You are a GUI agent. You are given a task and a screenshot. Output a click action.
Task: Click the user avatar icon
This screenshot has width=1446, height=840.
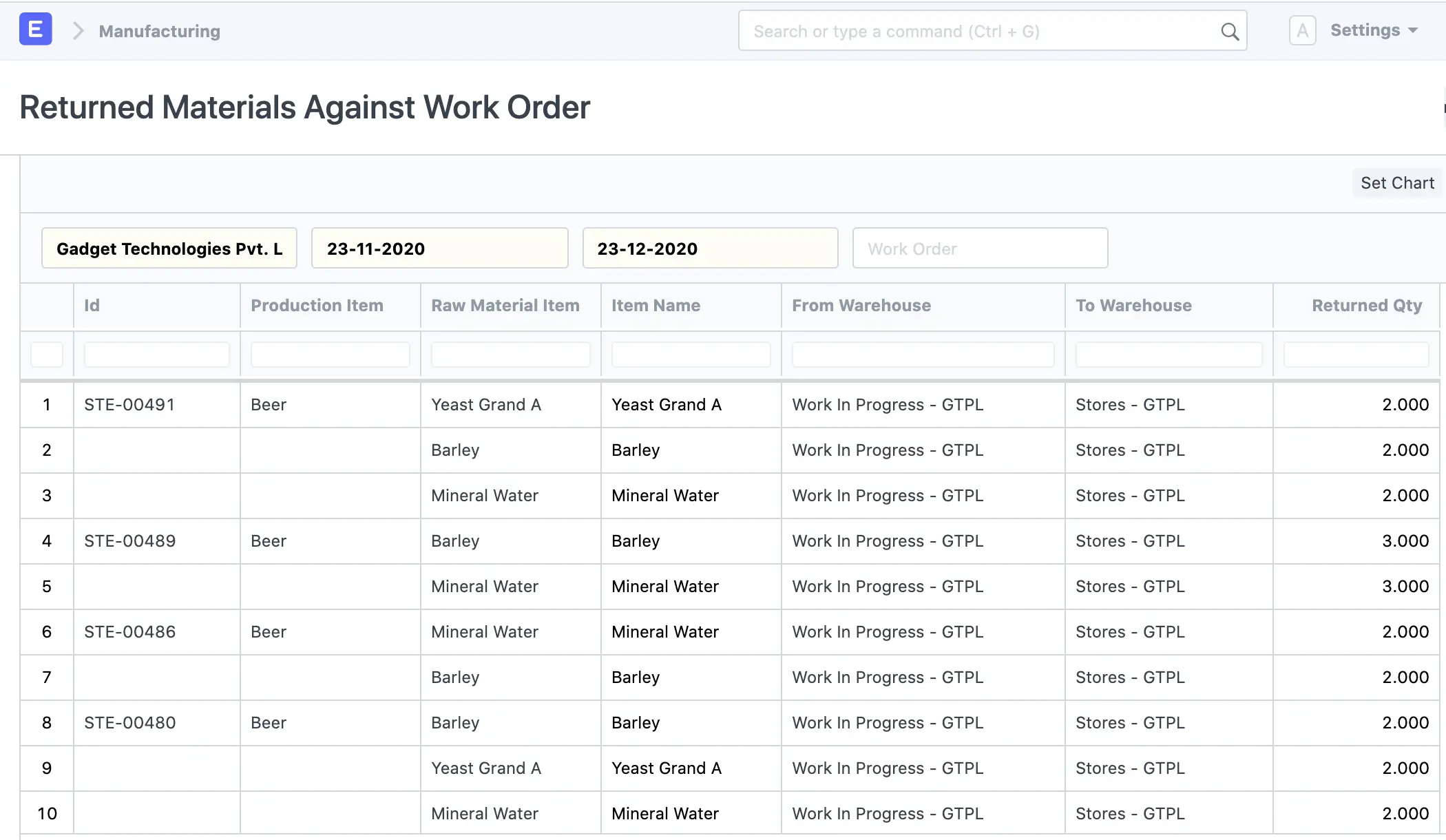pos(1302,30)
